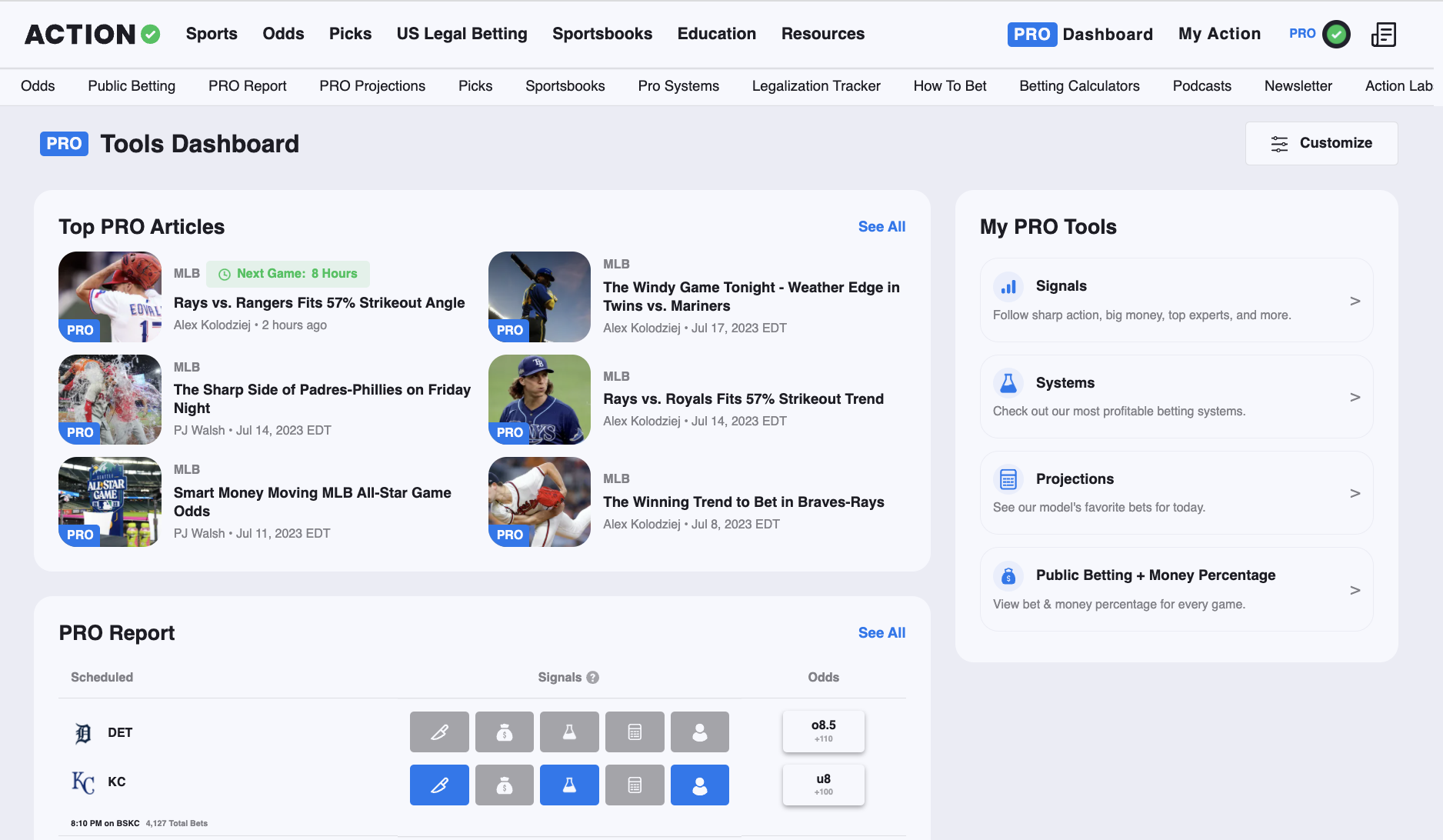
Task: Click the Projections calculator icon in My PRO Tools
Action: coord(1008,479)
